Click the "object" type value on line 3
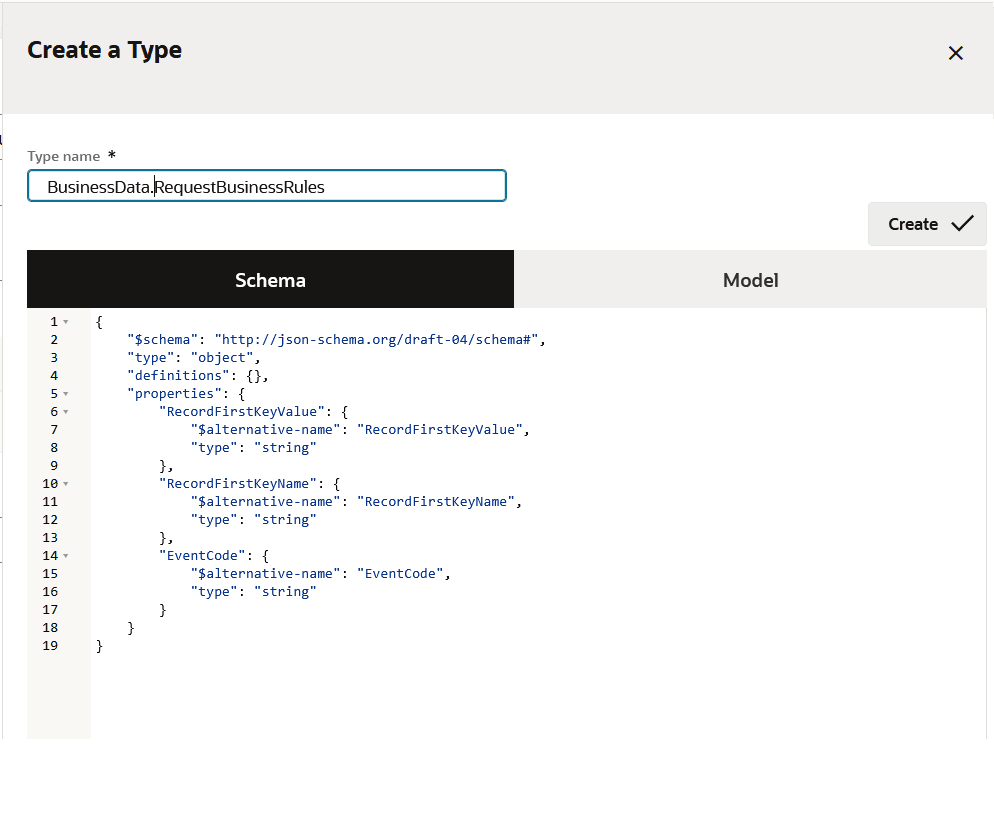The width and height of the screenshot is (994, 835). click(222, 358)
